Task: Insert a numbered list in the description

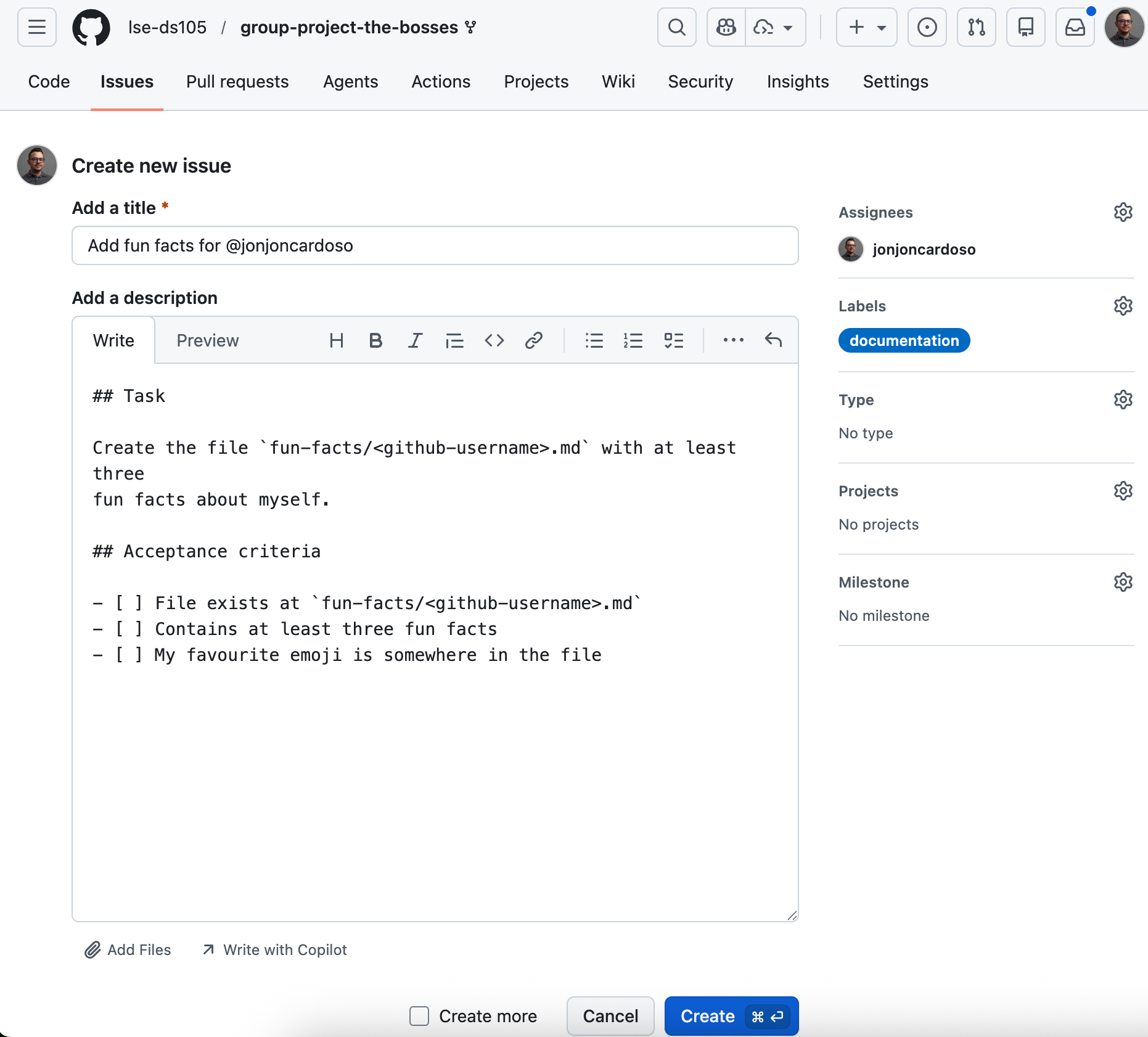Action: coord(633,340)
